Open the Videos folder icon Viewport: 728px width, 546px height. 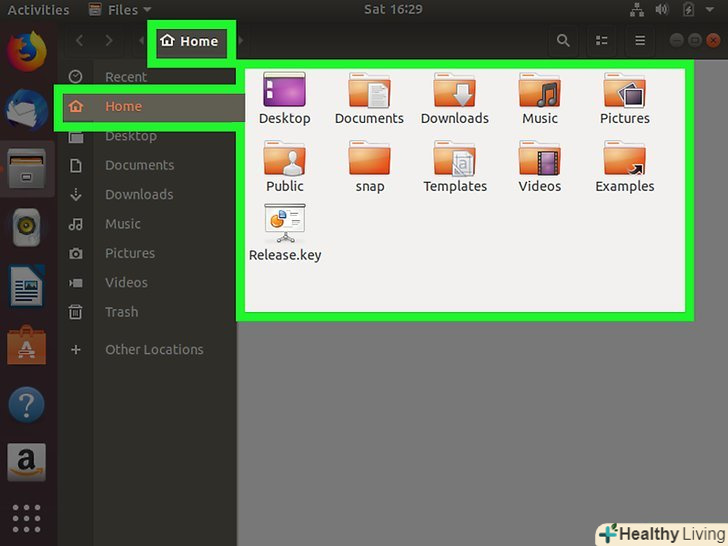click(x=540, y=158)
